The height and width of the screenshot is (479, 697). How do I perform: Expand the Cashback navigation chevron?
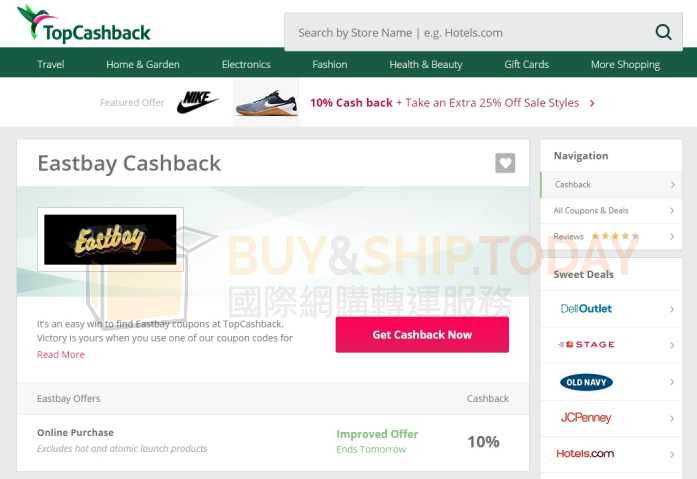click(673, 184)
